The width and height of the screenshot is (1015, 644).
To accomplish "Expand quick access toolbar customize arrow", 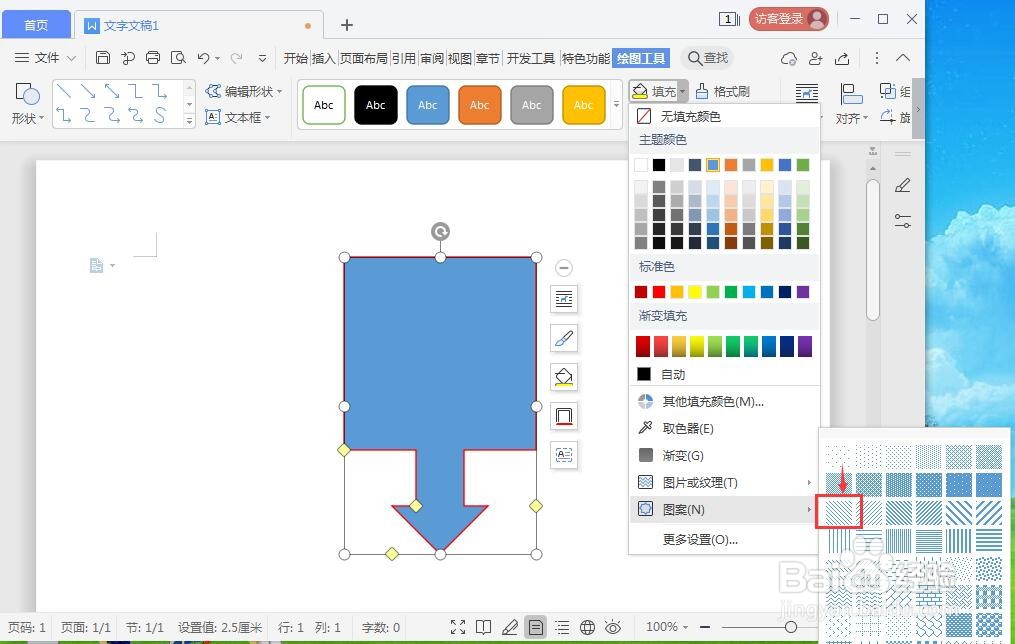I will click(262, 58).
